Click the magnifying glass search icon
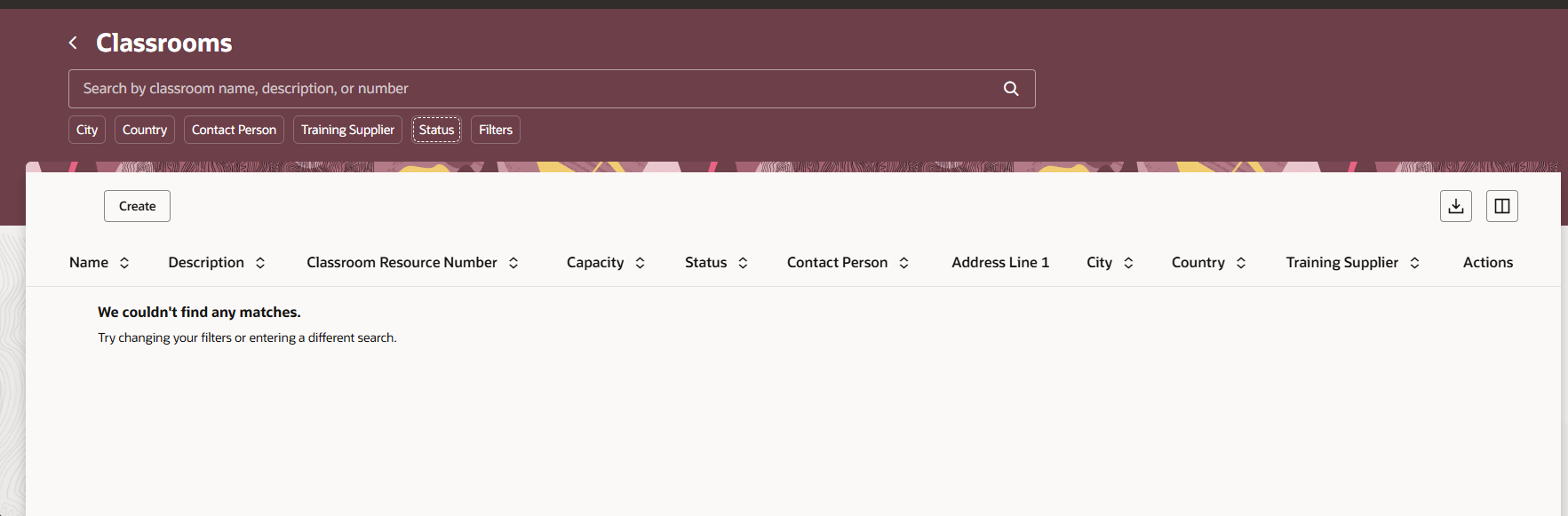The height and width of the screenshot is (516, 1568). click(x=1011, y=89)
